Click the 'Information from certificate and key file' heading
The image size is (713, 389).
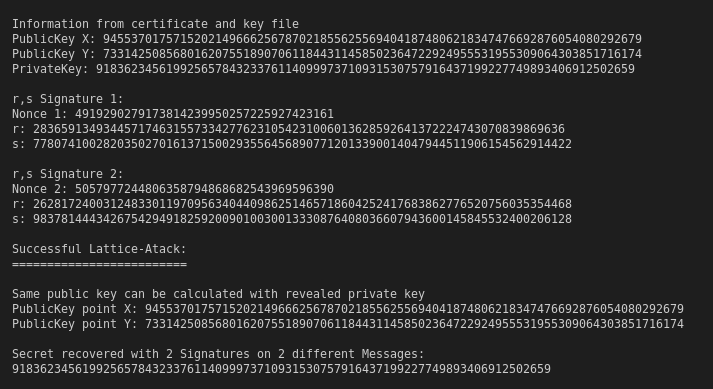pyautogui.click(x=156, y=24)
